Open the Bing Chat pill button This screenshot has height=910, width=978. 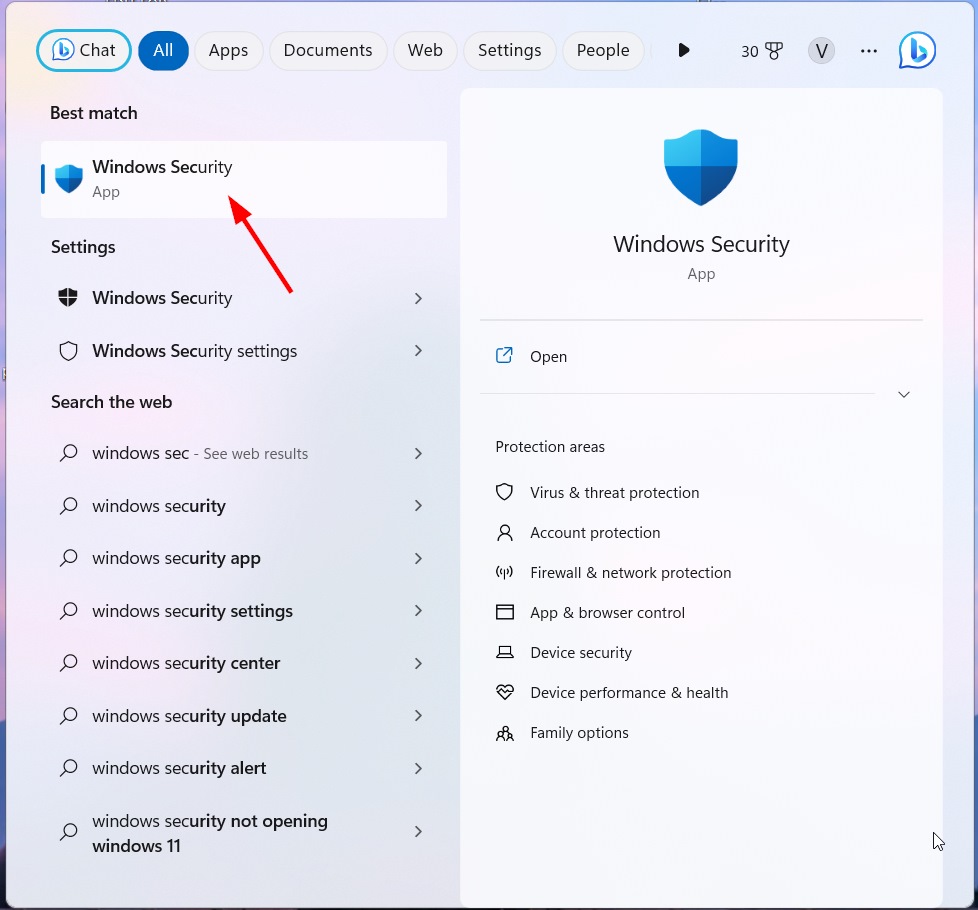(x=84, y=51)
